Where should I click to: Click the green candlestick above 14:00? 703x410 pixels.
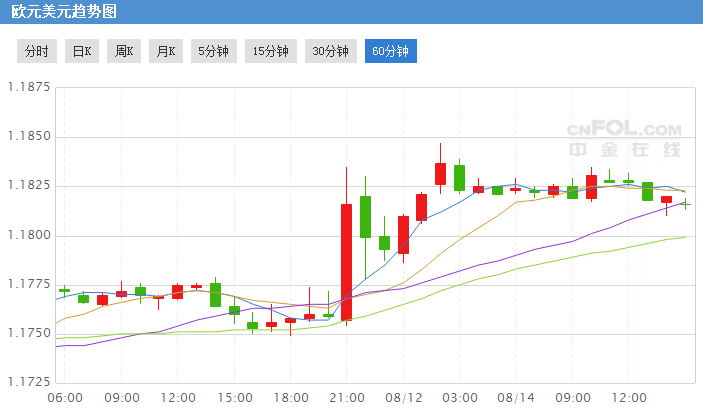pos(215,295)
